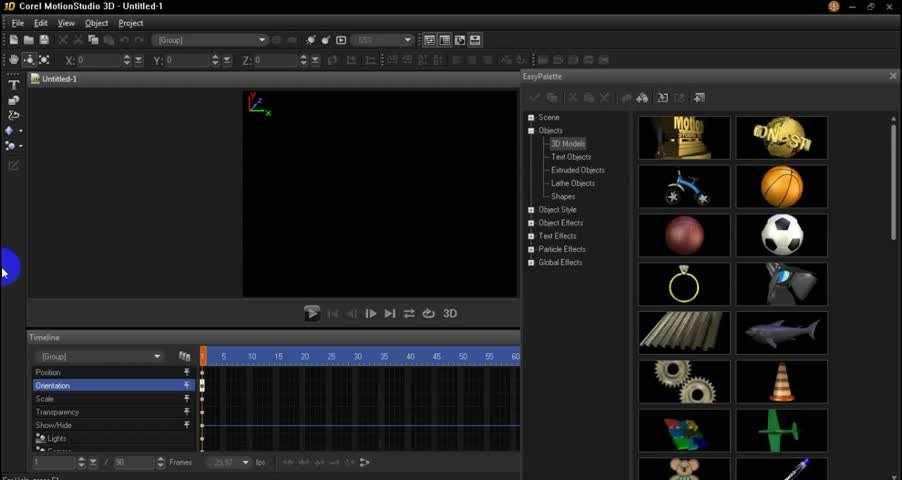
Task: Select the Insert Text tool
Action: [13, 85]
